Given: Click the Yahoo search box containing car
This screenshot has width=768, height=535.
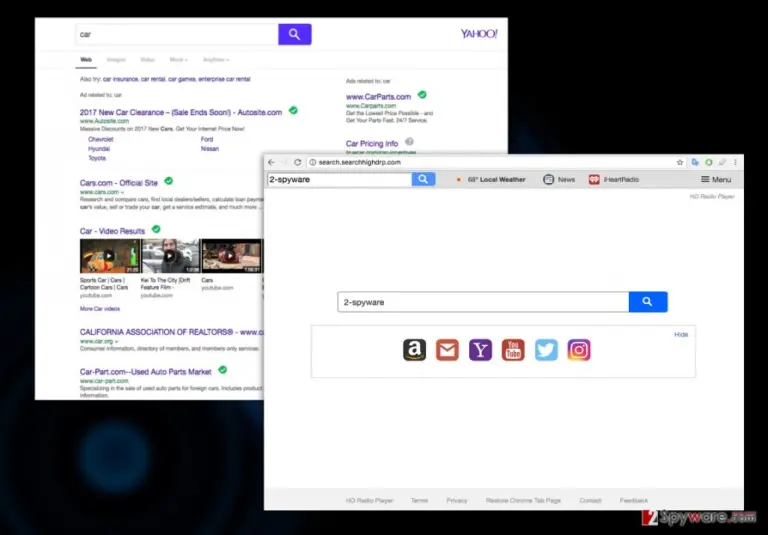Looking at the screenshot, I should click(177, 34).
